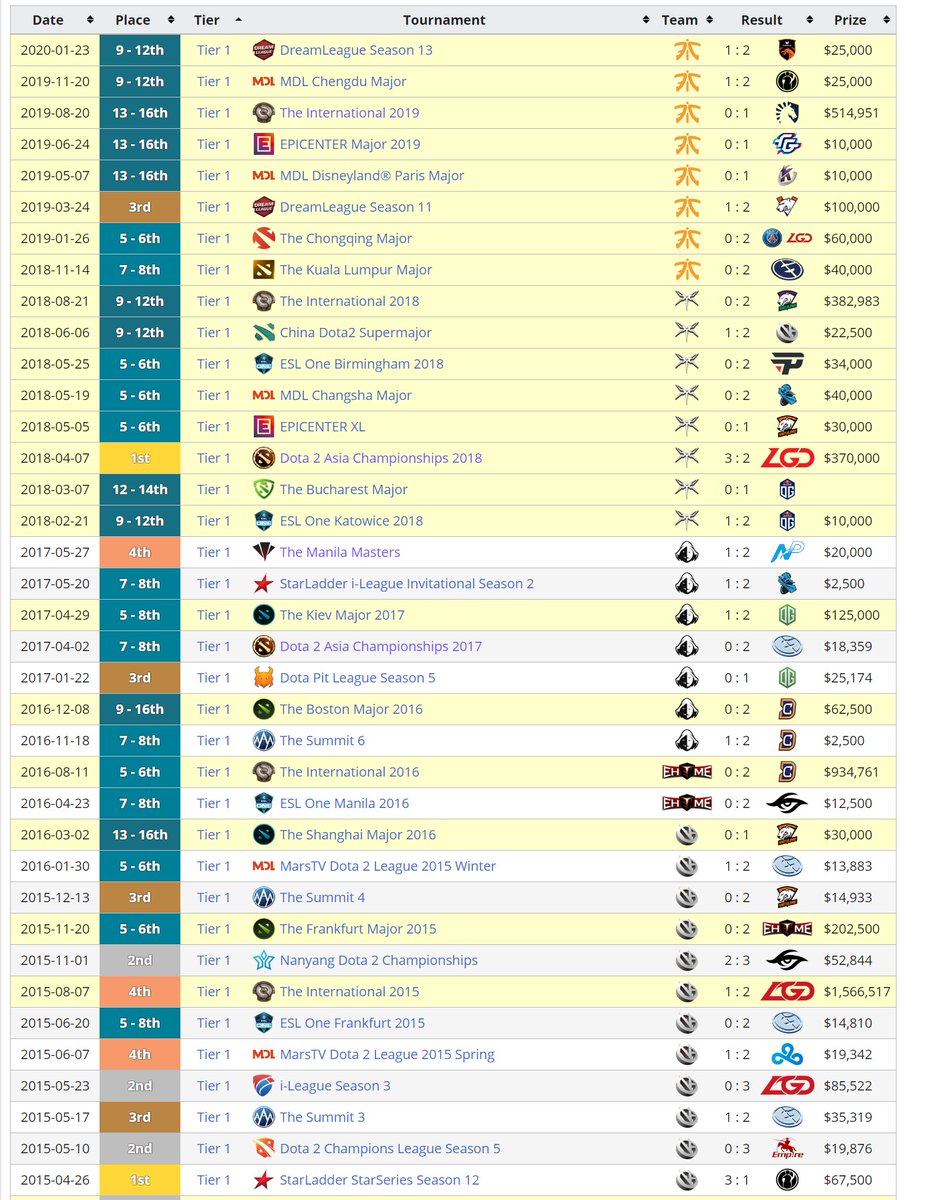Open The Summit 4 tournament link

(322, 897)
